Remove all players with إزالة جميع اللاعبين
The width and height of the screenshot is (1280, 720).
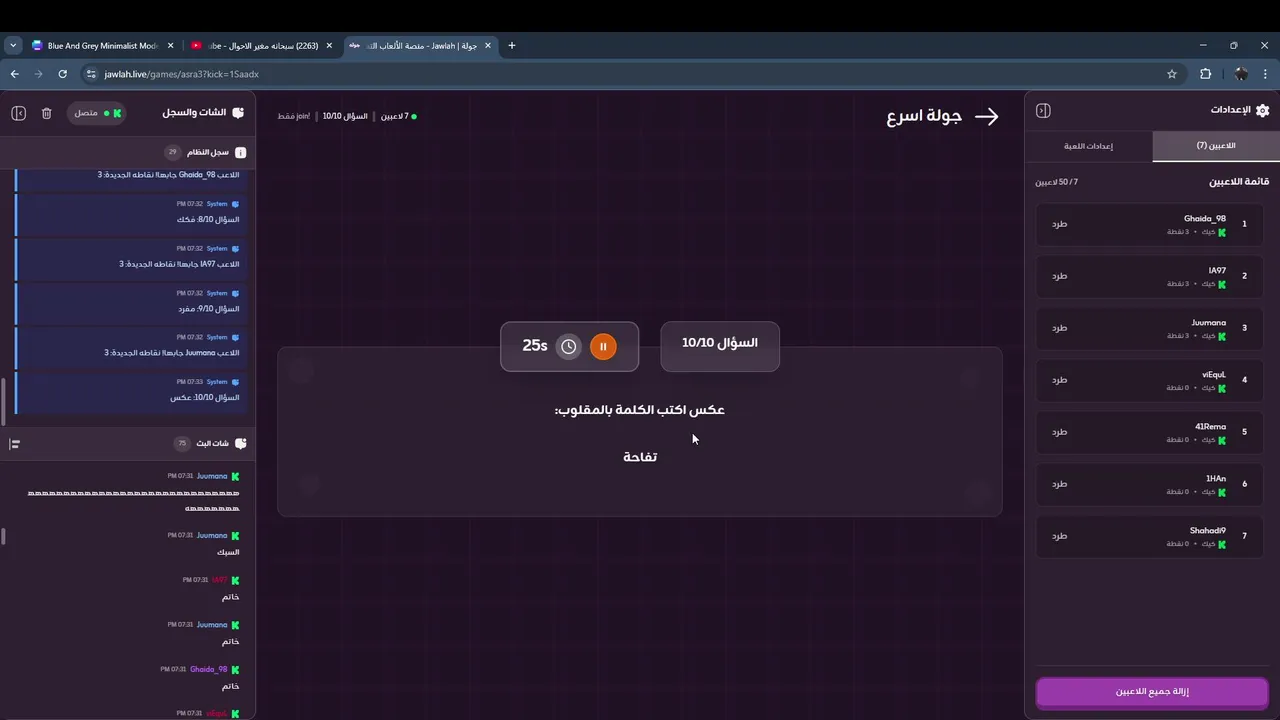[1152, 692]
